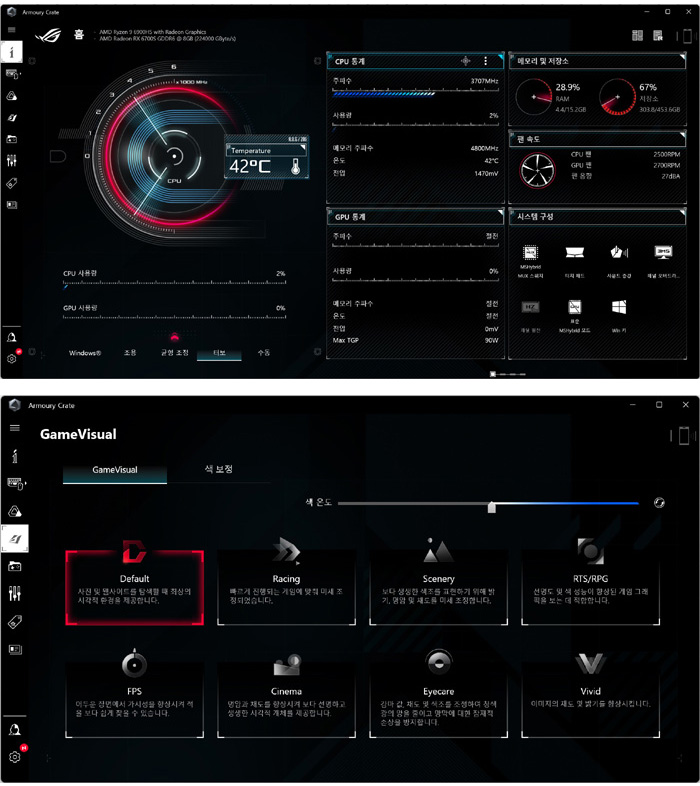Open GameVisual sidebar icon in top window
The image size is (700, 786).
coord(12,118)
